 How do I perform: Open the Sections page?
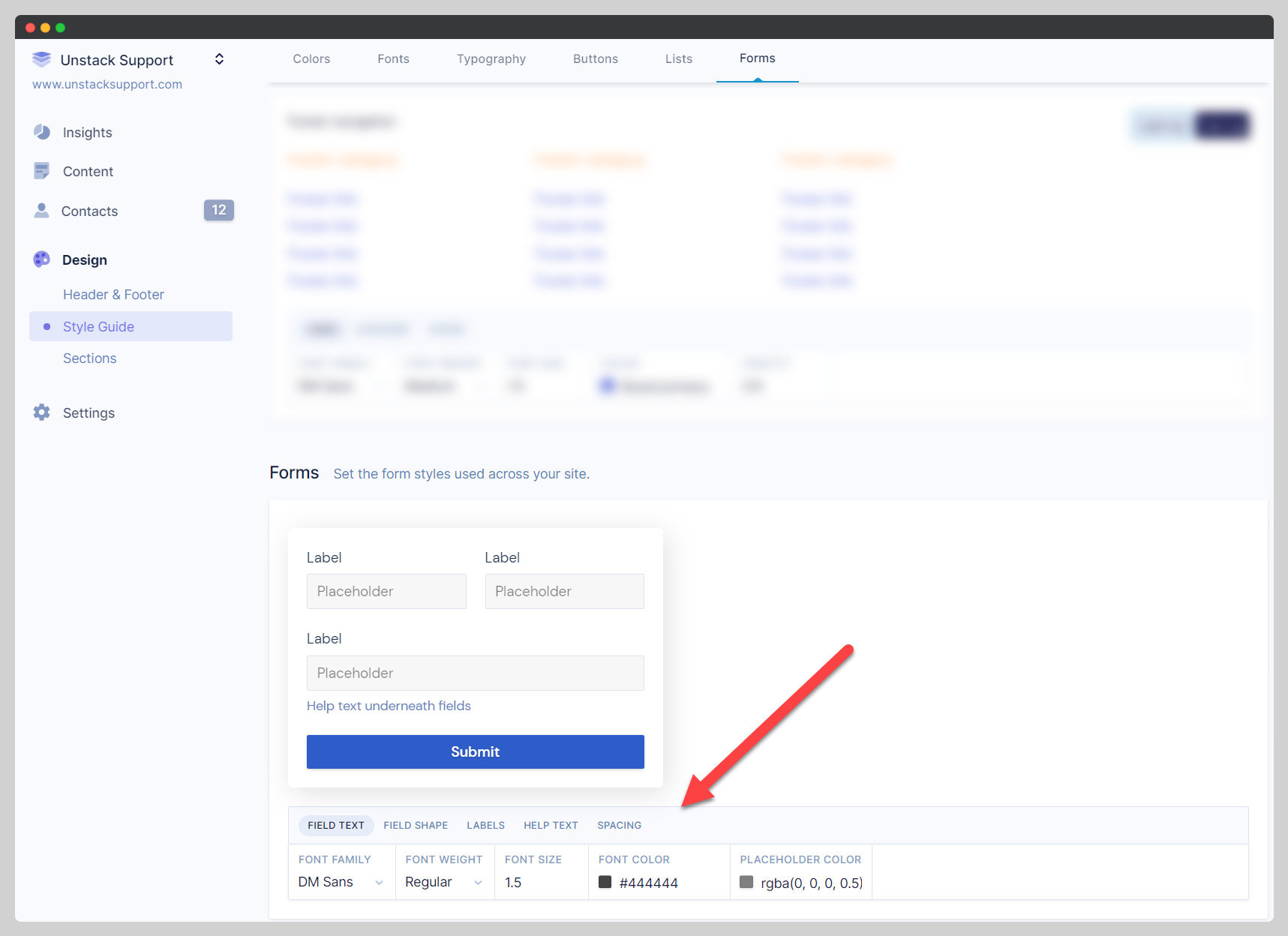click(89, 358)
